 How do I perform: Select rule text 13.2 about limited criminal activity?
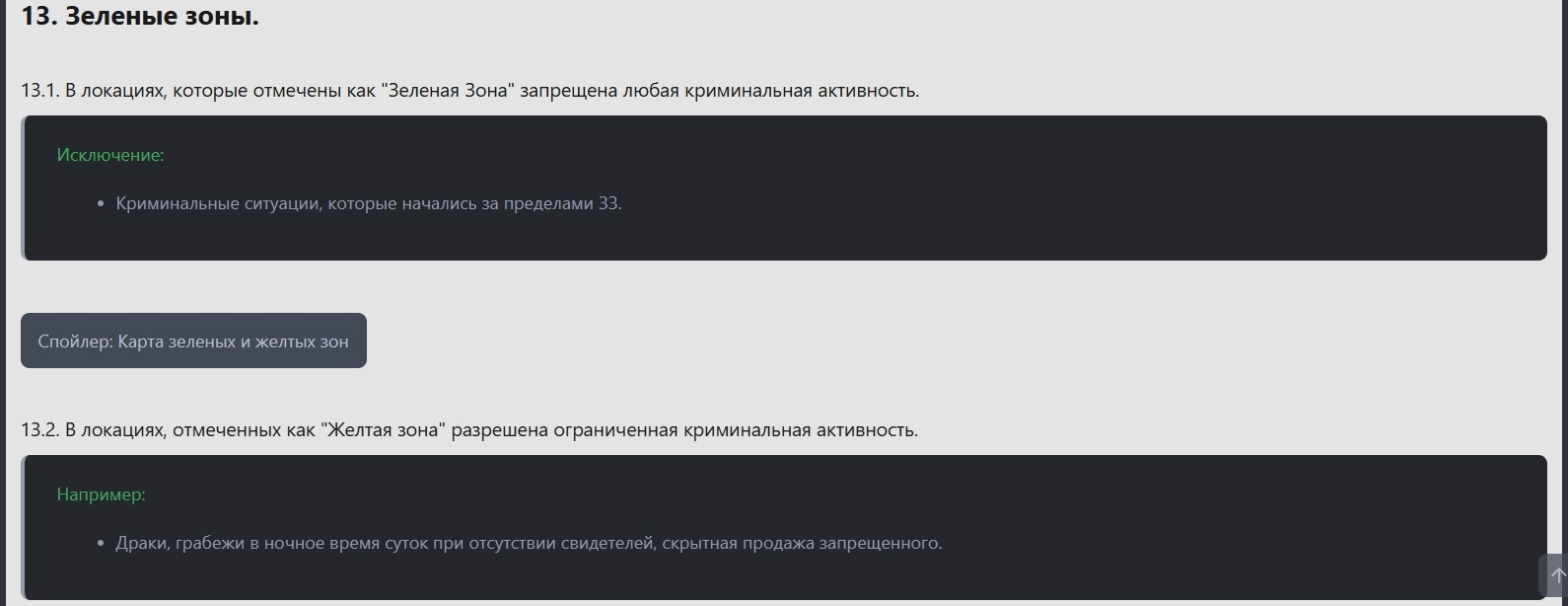coord(468,429)
